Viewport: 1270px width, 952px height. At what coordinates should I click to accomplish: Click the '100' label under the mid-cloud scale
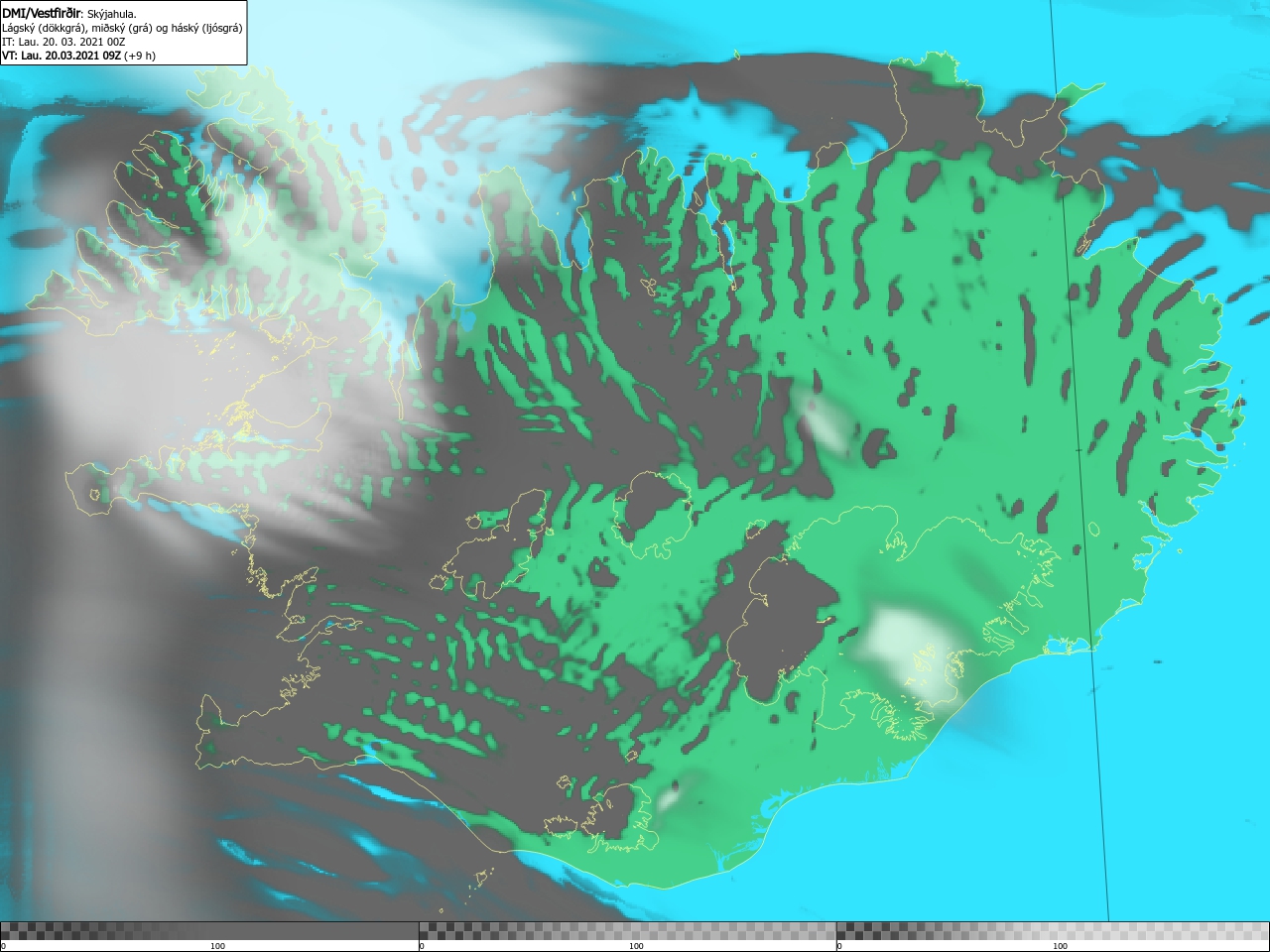pyautogui.click(x=636, y=946)
